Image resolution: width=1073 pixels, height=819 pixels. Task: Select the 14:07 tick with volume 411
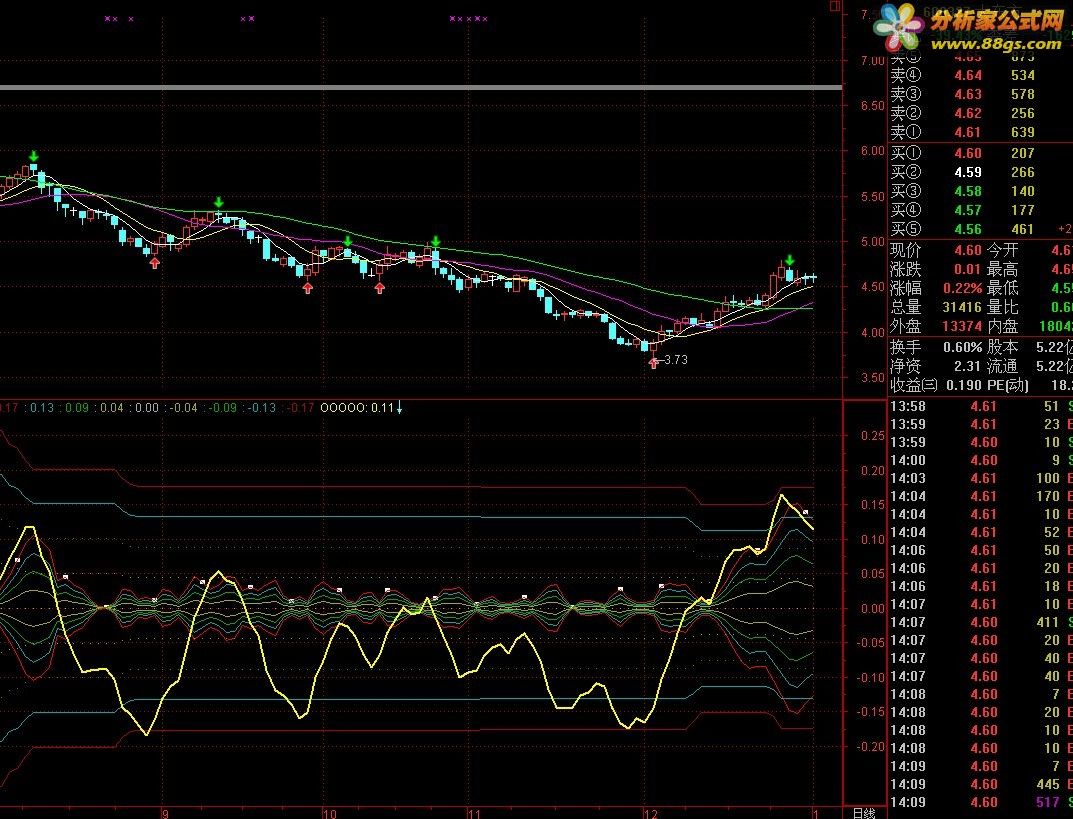point(981,623)
